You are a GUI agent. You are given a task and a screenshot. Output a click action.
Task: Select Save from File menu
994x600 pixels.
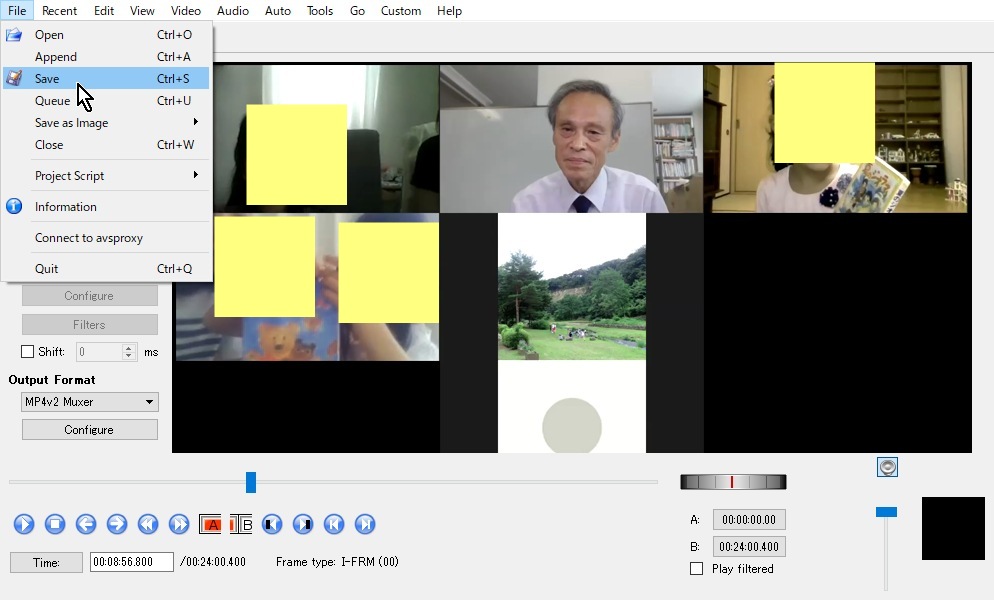pos(106,79)
